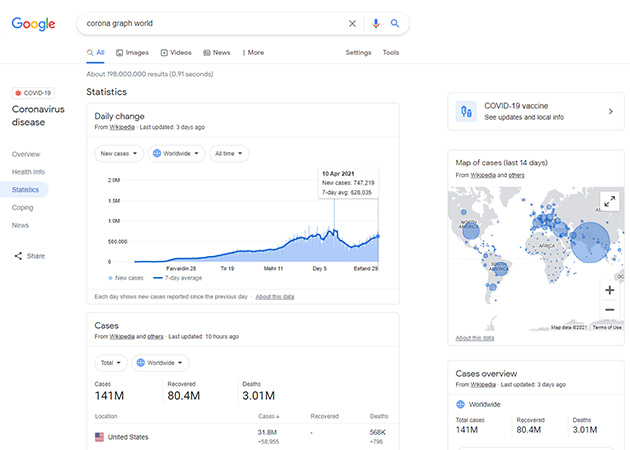This screenshot has height=450, width=630.
Task: Click the 80.4M recovered value in Cases card
Action: tap(184, 396)
